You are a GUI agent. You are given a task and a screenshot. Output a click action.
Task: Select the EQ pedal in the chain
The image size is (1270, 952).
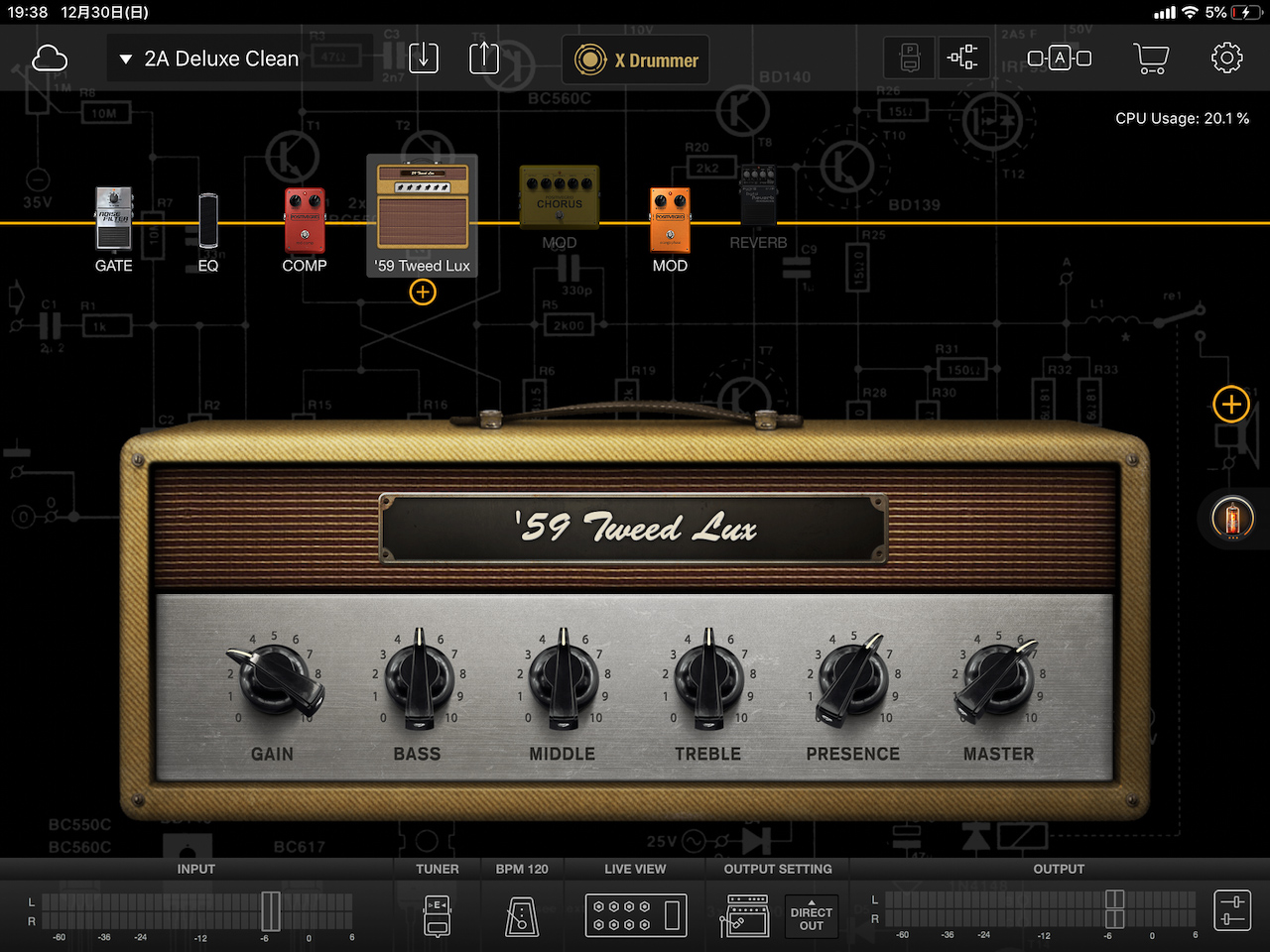[208, 221]
